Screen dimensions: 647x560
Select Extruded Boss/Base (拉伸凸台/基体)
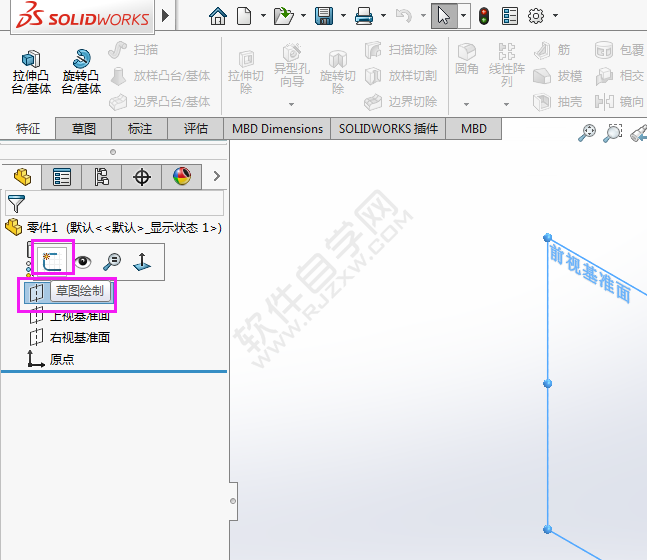[31, 71]
